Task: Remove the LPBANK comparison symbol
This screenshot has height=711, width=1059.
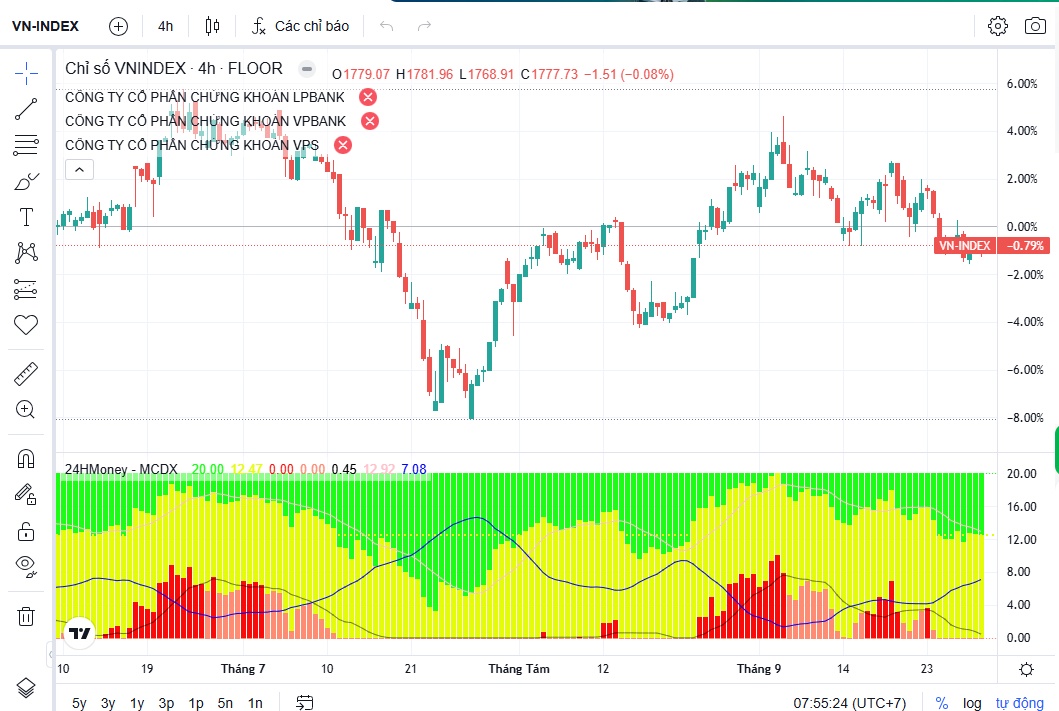Action: point(367,97)
